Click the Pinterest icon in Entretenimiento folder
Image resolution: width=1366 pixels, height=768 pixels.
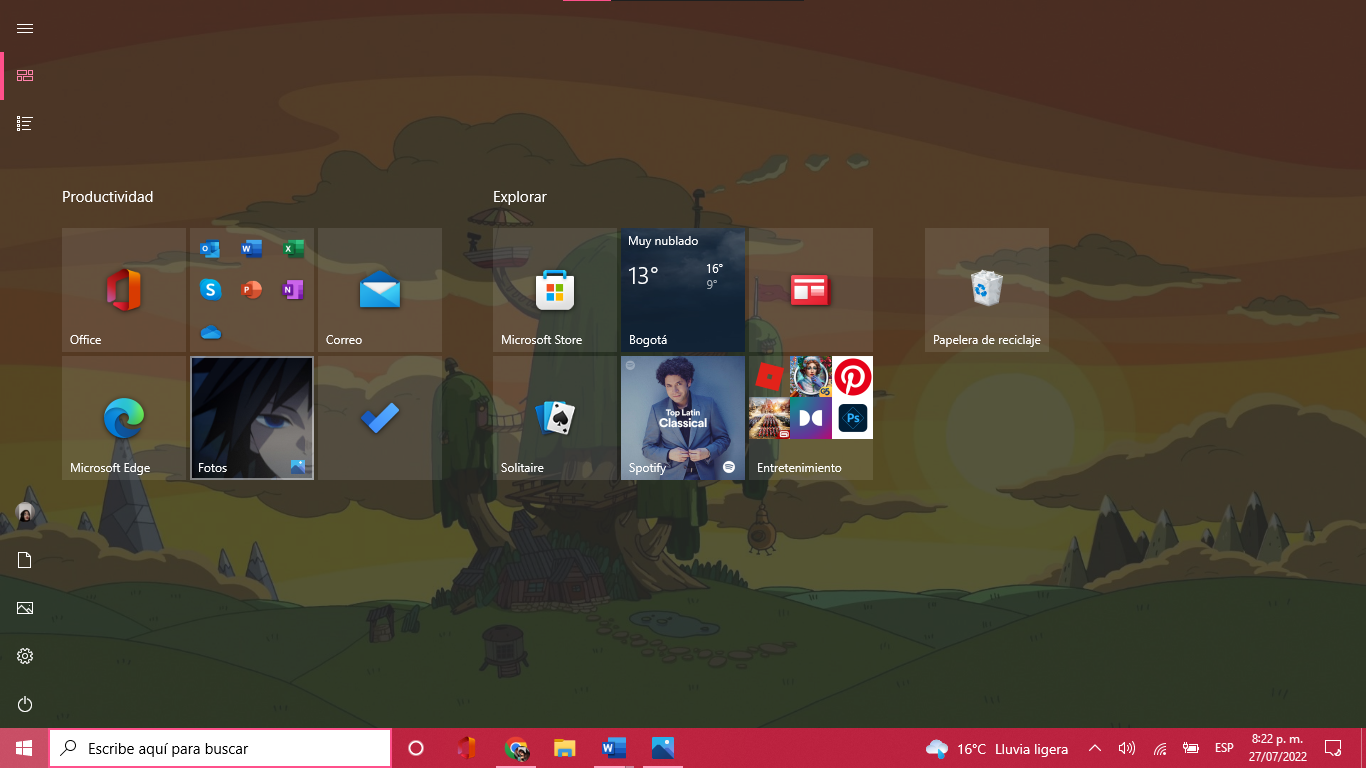(x=853, y=378)
